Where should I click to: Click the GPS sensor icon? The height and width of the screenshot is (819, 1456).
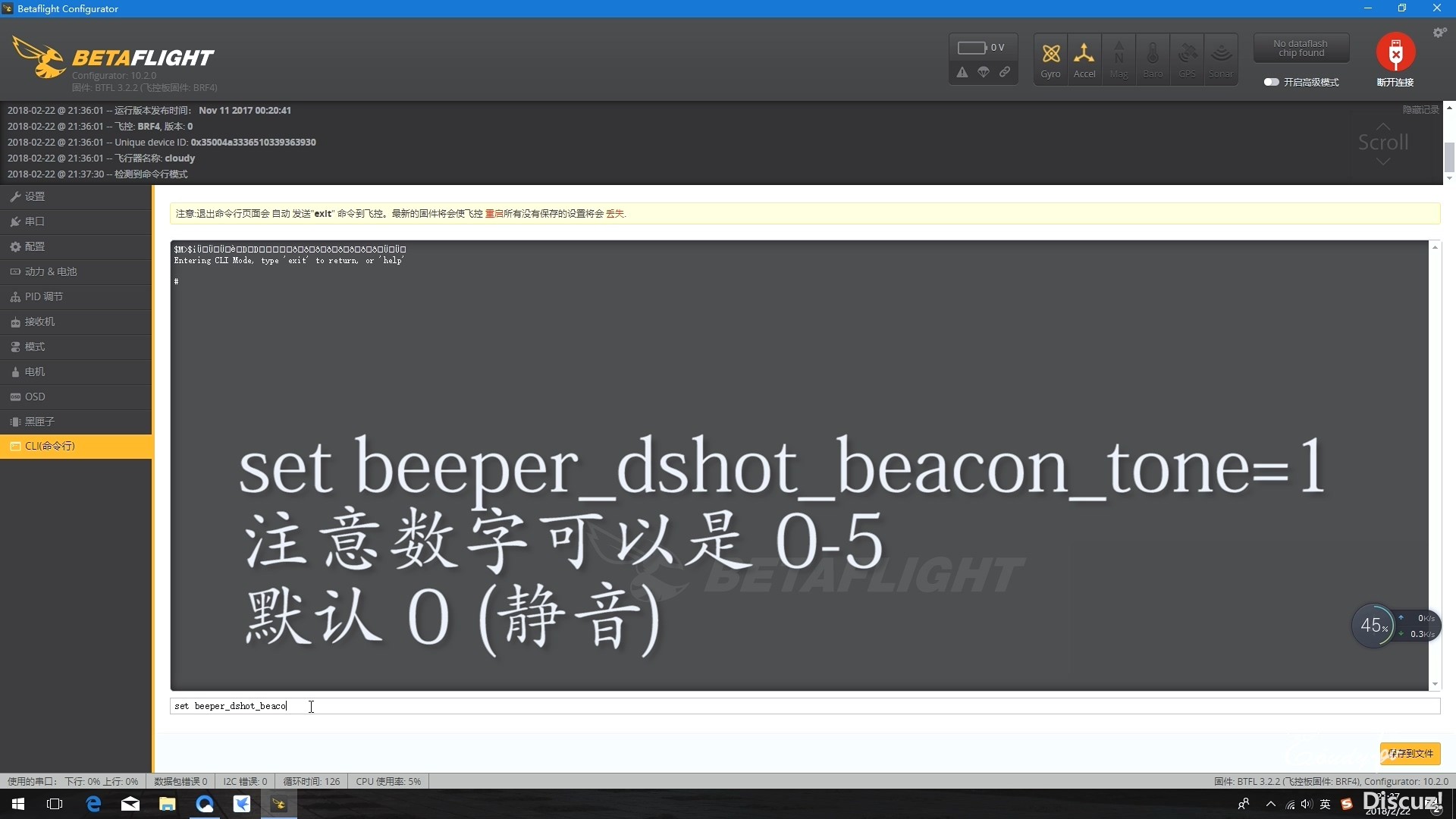coord(1187,59)
